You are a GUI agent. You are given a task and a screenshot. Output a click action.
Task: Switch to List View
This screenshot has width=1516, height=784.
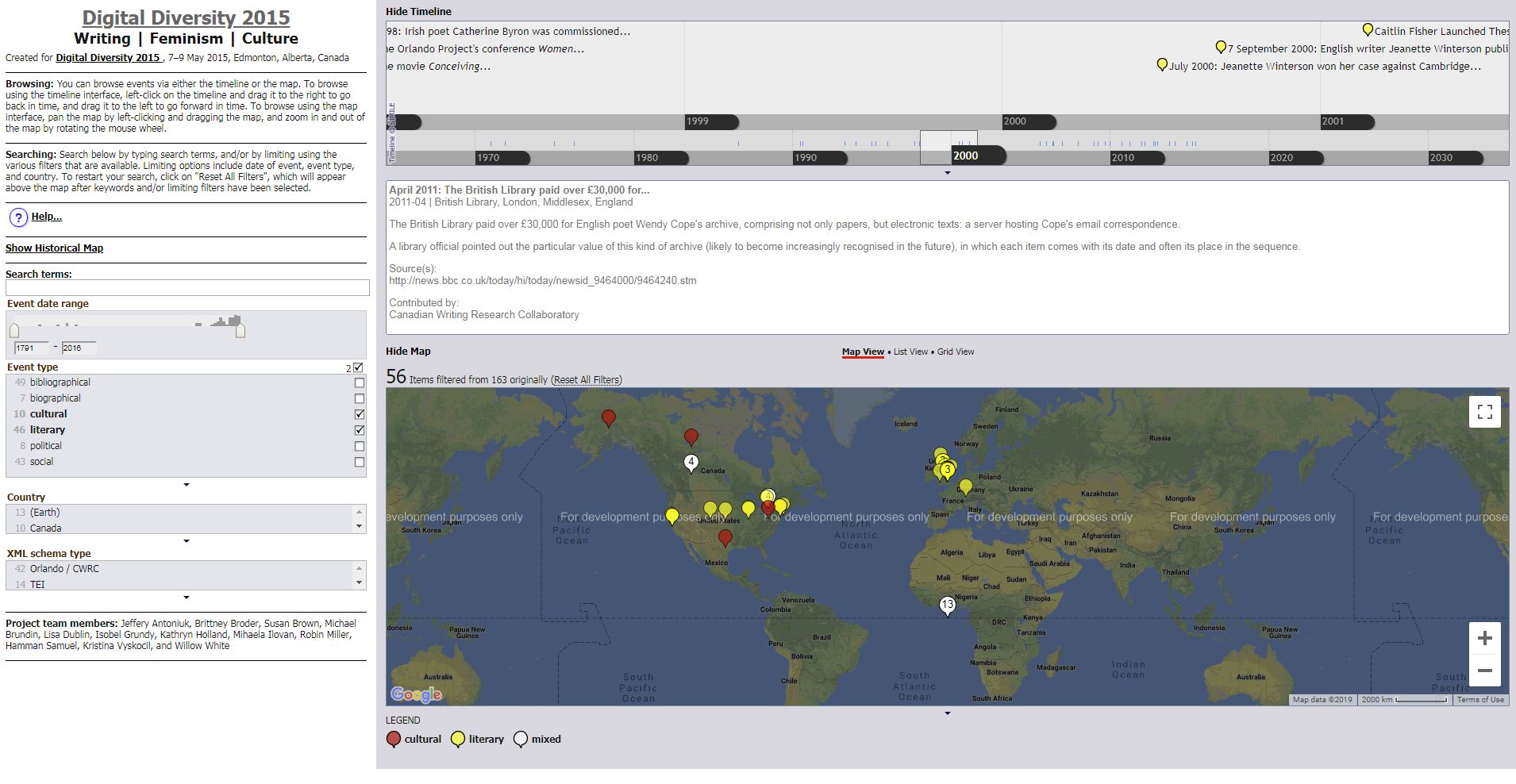[910, 352]
